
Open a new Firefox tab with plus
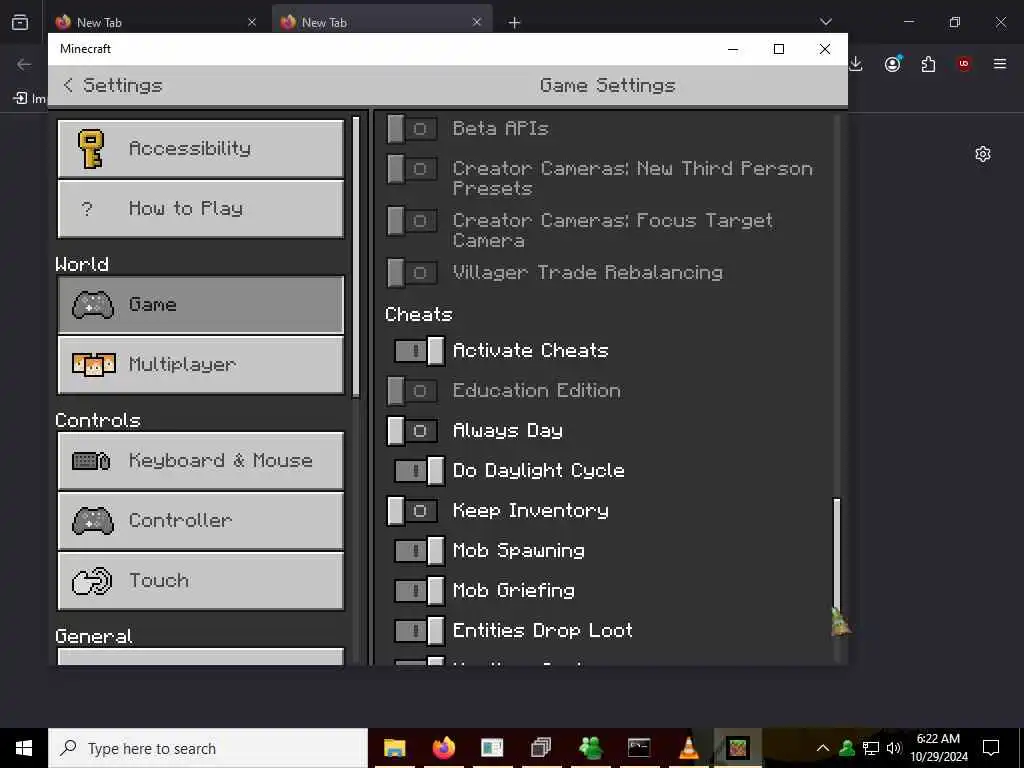(x=515, y=23)
